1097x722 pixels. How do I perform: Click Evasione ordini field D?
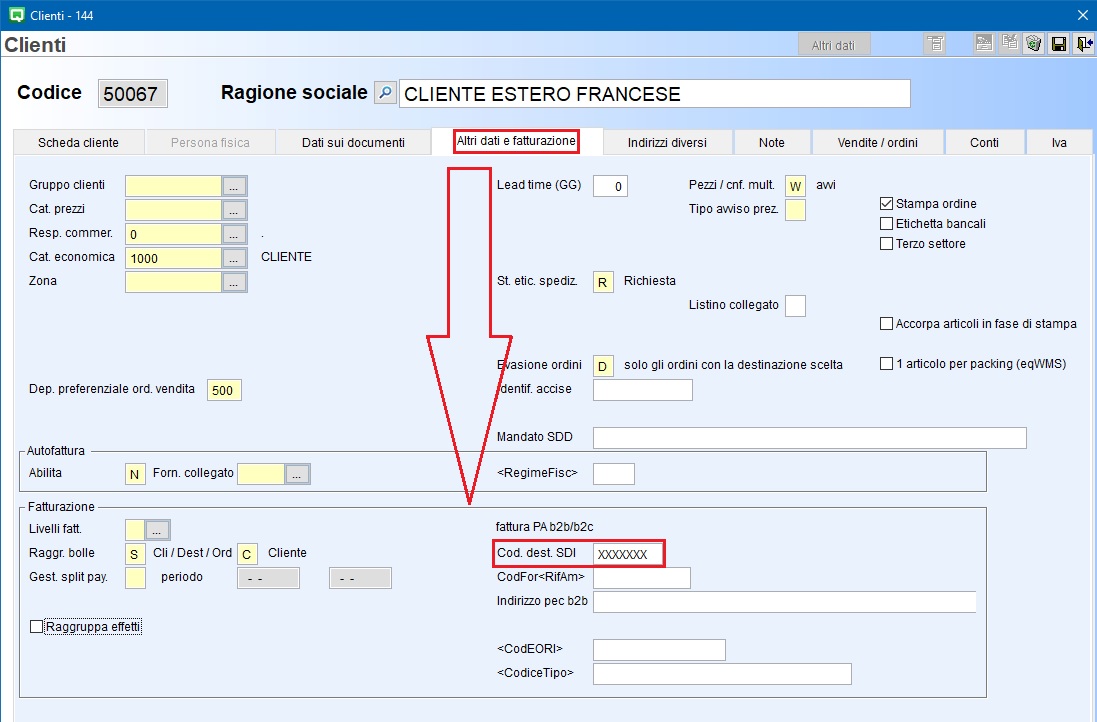(603, 366)
